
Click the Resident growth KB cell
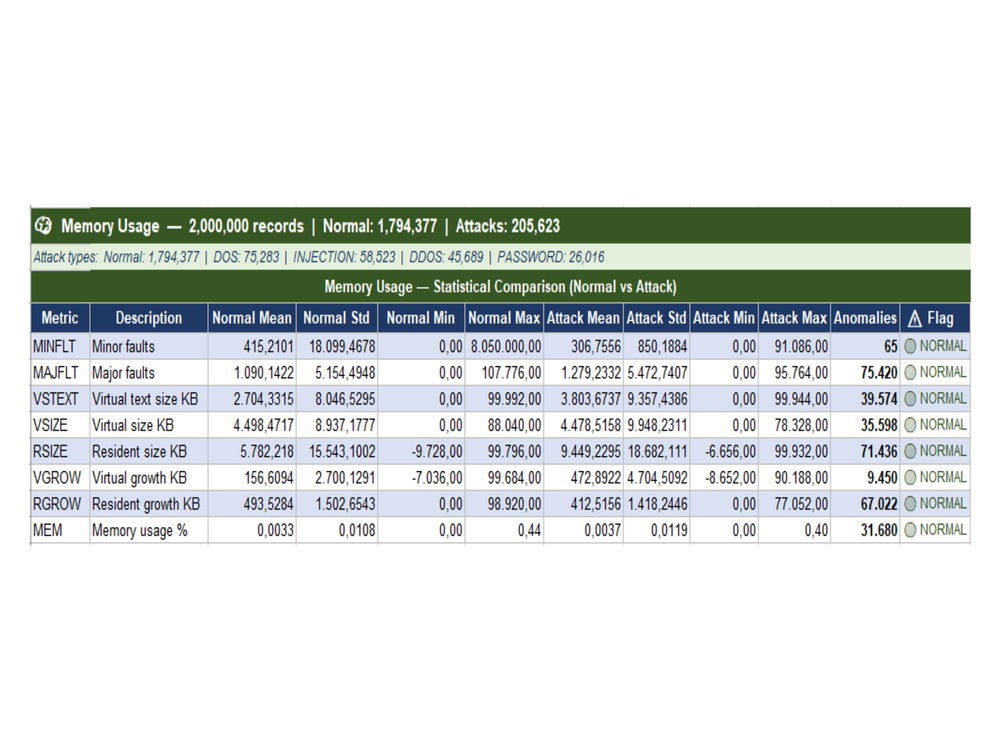(x=149, y=503)
